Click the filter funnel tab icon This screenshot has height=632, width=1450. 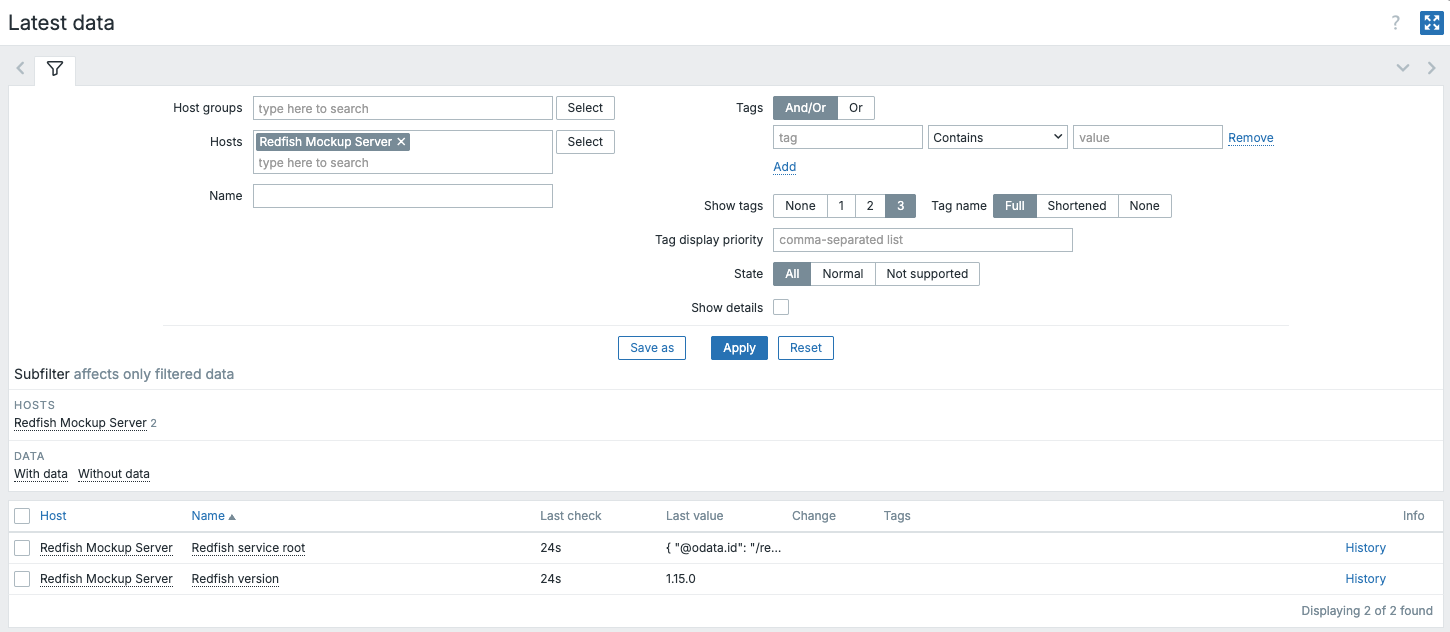pyautogui.click(x=55, y=69)
